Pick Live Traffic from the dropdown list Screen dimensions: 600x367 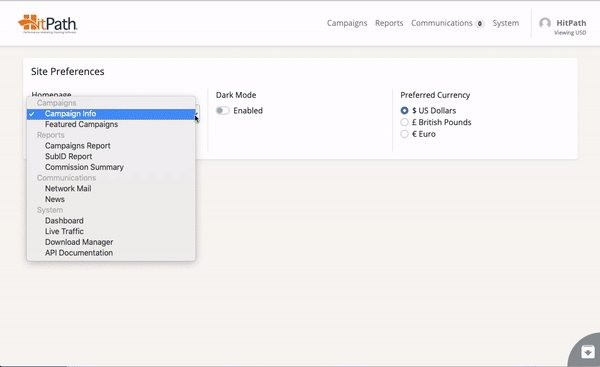coord(111,232)
